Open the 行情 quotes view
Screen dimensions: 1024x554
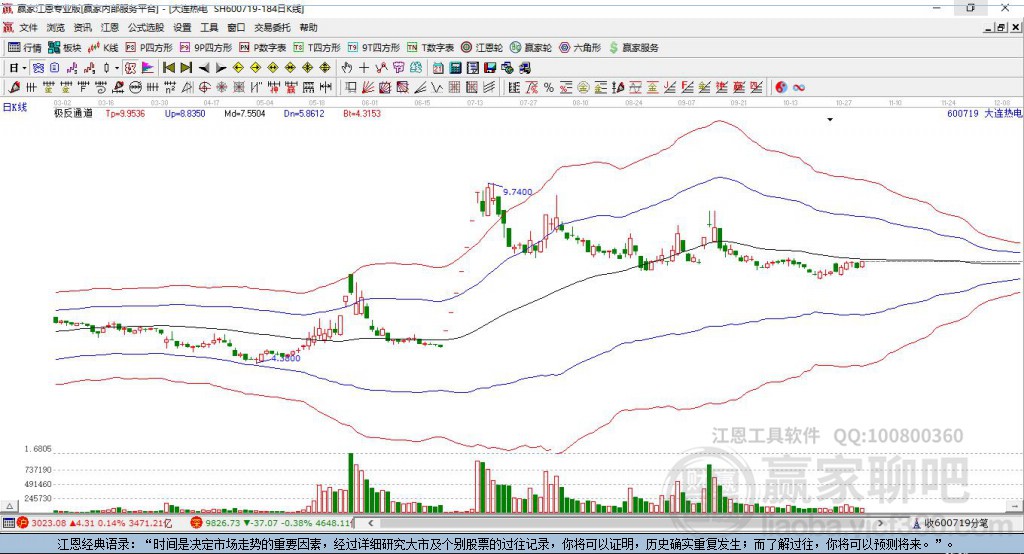coord(24,48)
